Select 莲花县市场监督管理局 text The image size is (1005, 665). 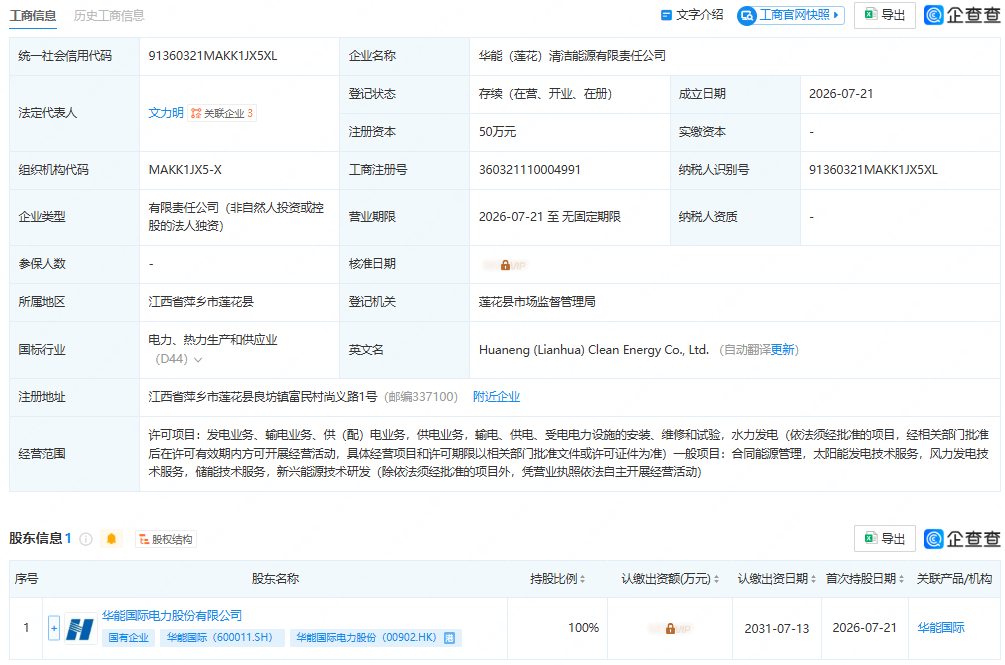[537, 302]
